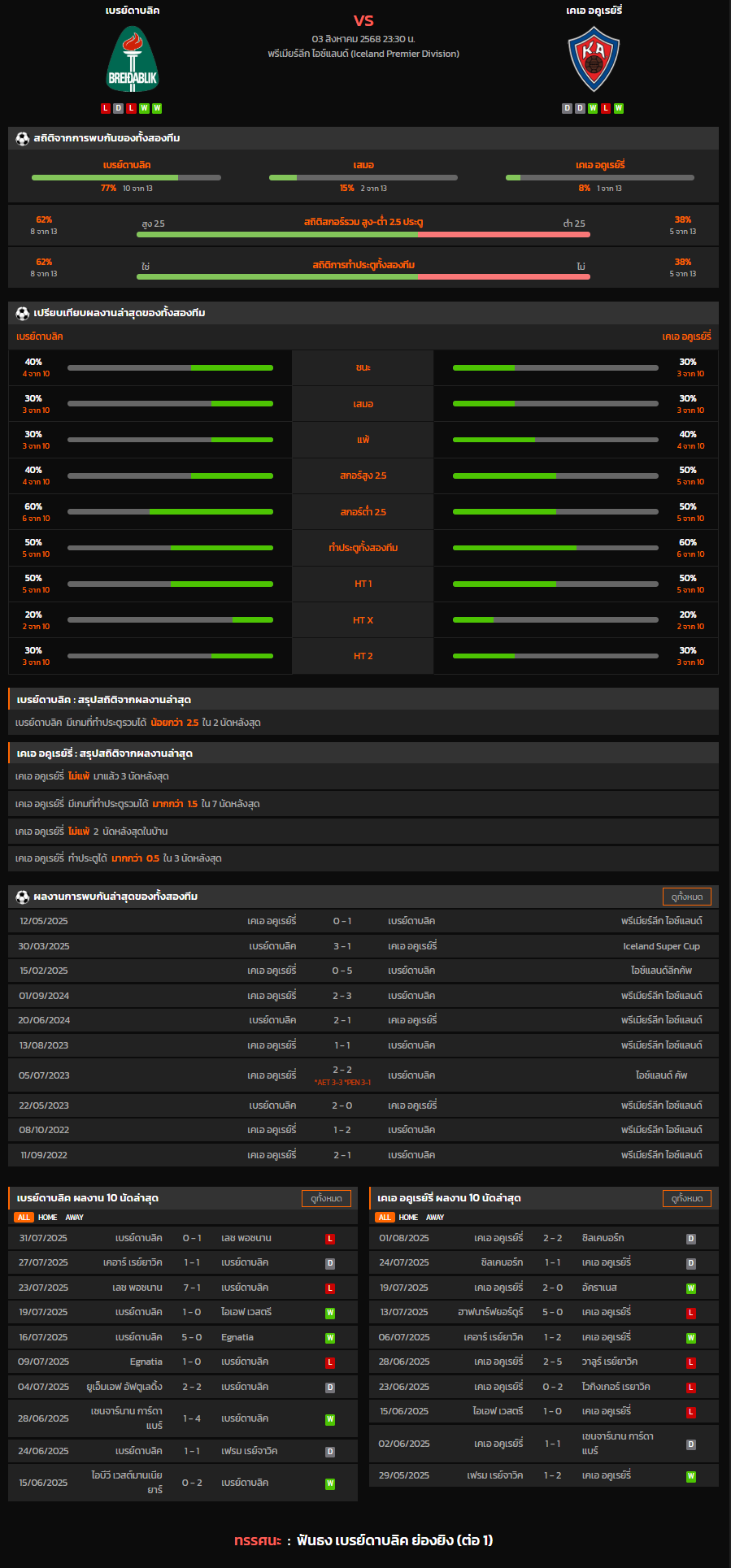Click the D badge for 01/08/2025 KA match

691,1239
